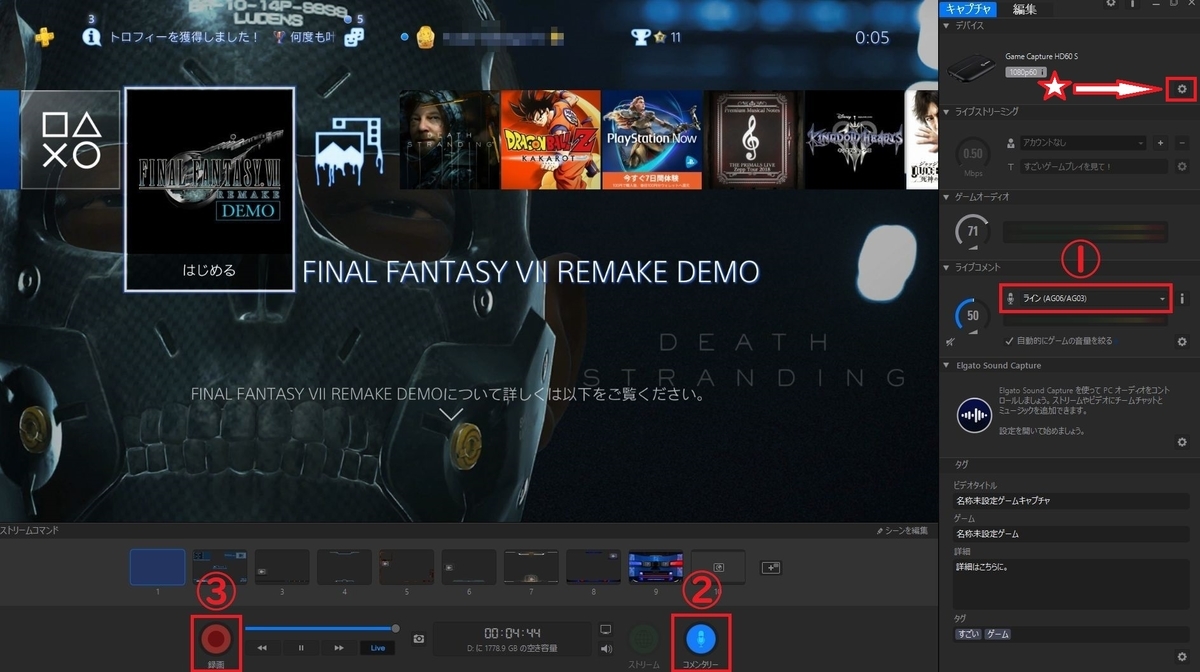Collapse the ゲームオーディオ section

(x=946, y=197)
